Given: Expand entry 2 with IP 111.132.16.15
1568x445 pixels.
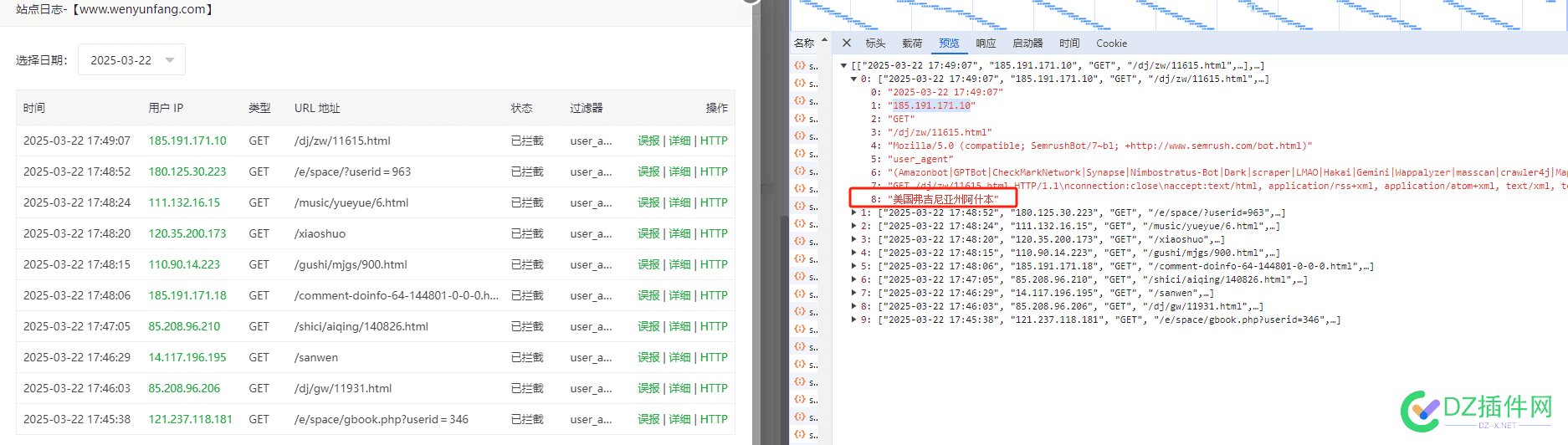Looking at the screenshot, I should (853, 226).
